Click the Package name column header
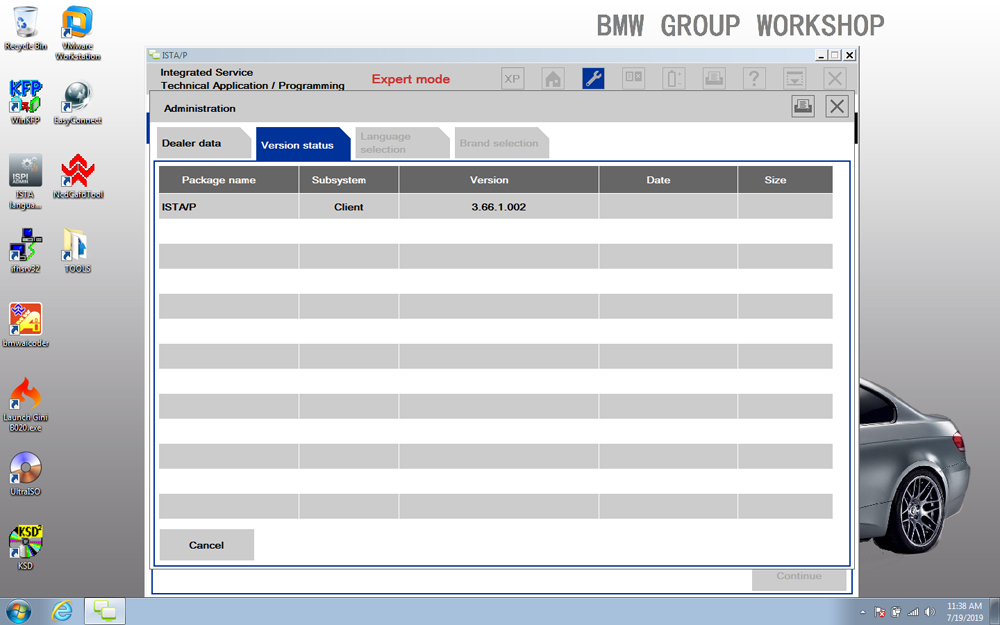Viewport: 1000px width, 625px height. point(228,180)
